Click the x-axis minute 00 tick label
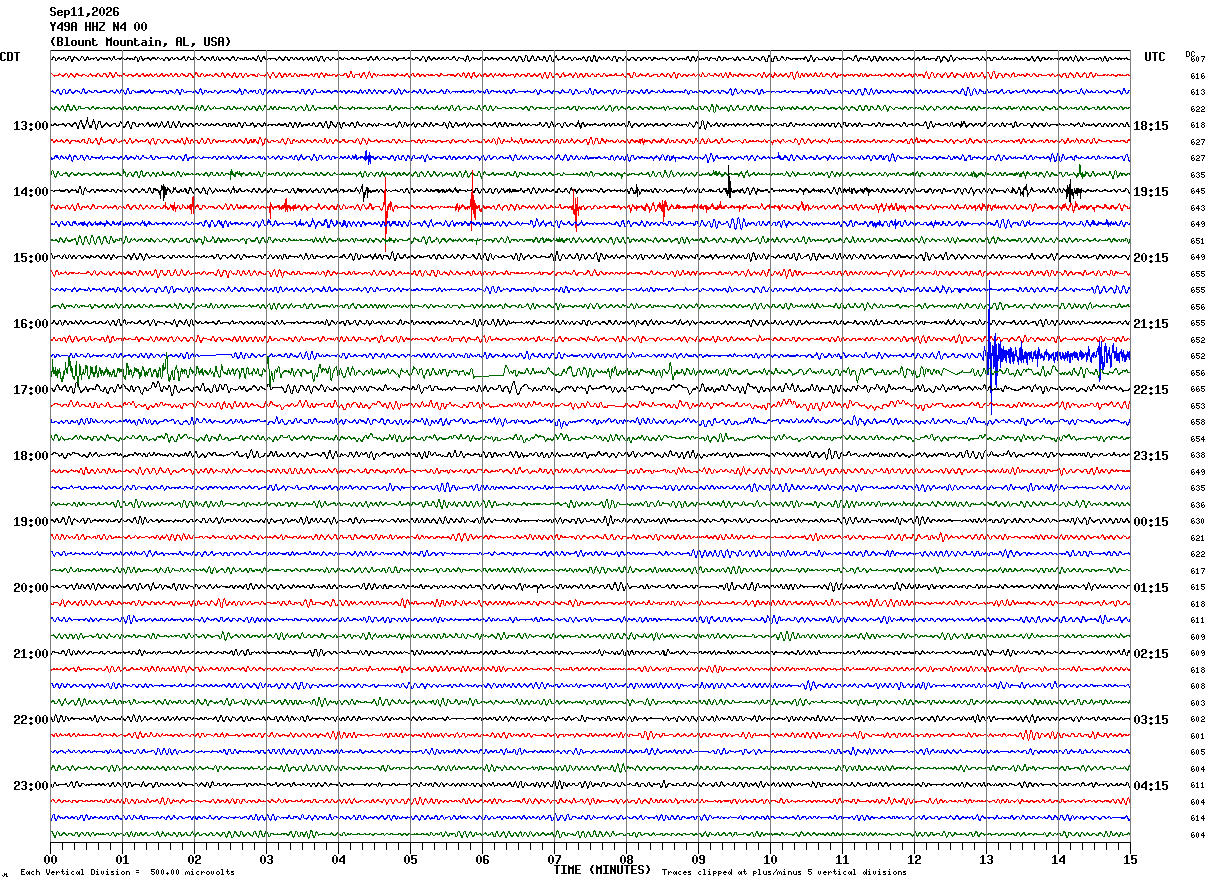Viewport: 1210px width, 886px height. point(50,860)
